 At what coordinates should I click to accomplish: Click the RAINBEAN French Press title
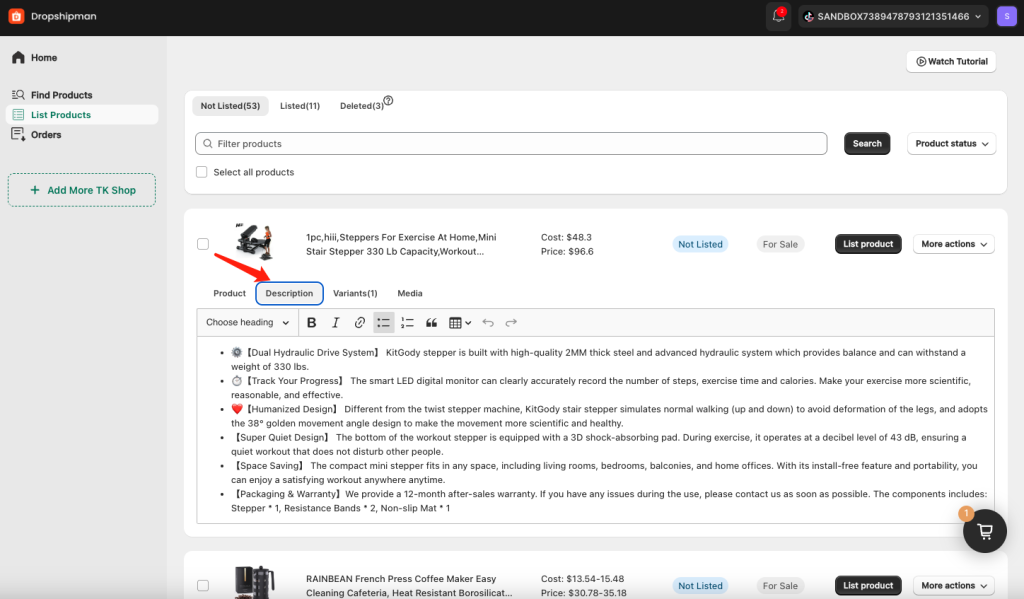(x=409, y=586)
